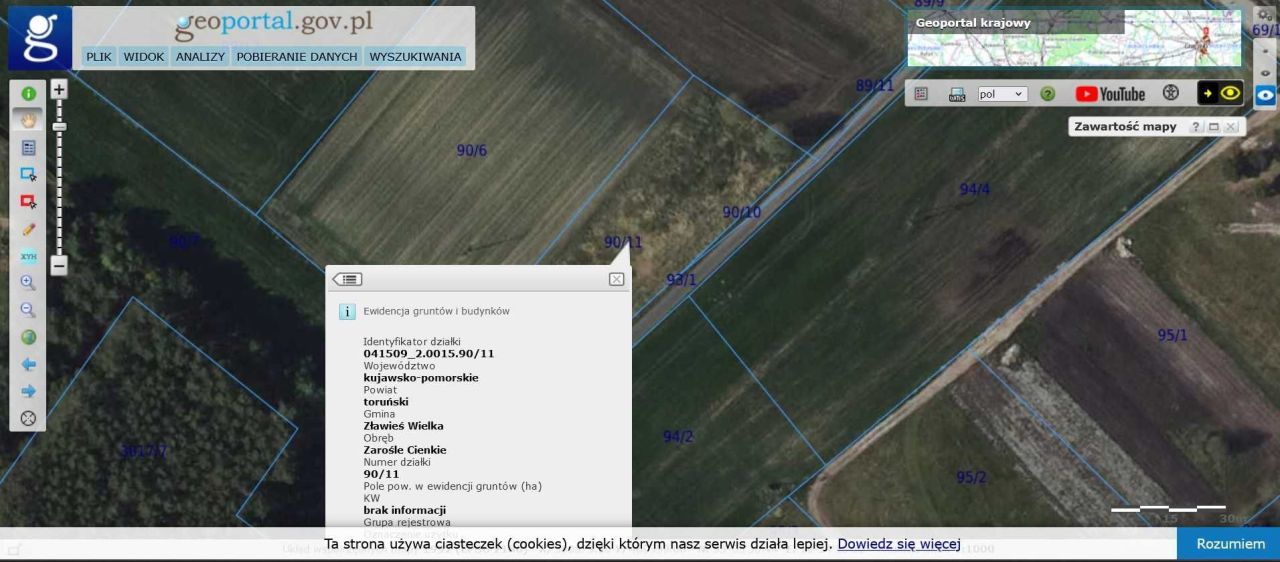1280x562 pixels.
Task: Open the YouTube channel link
Action: click(1110, 94)
